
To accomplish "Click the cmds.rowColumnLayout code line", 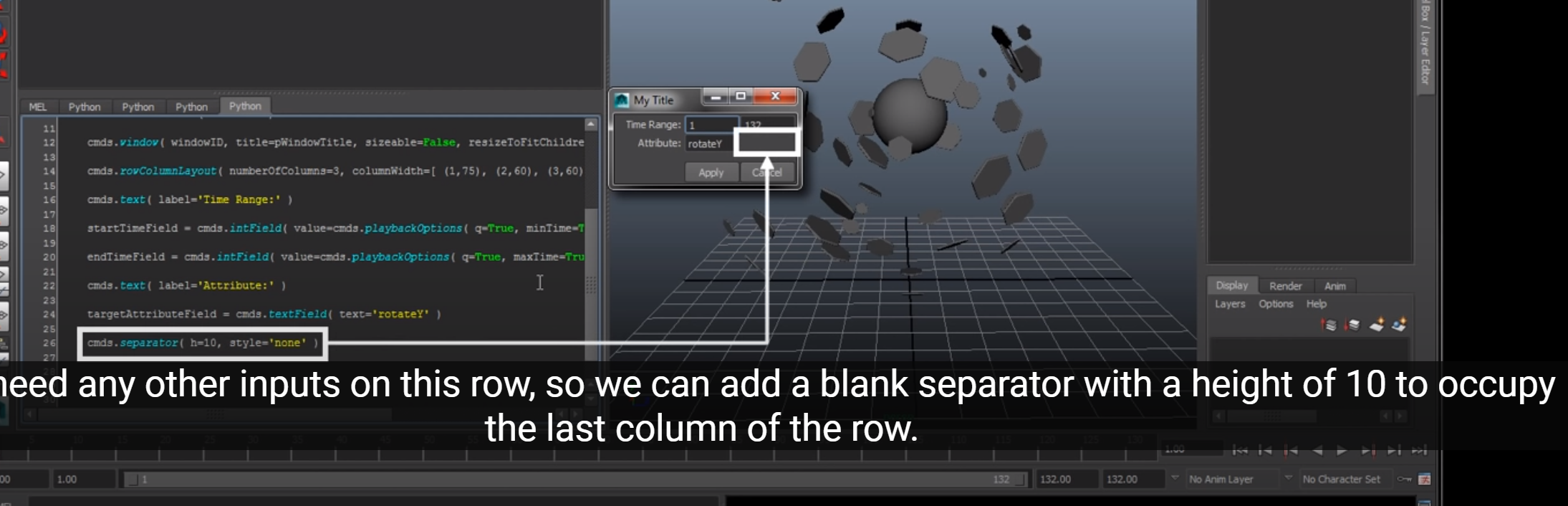I will [x=335, y=171].
